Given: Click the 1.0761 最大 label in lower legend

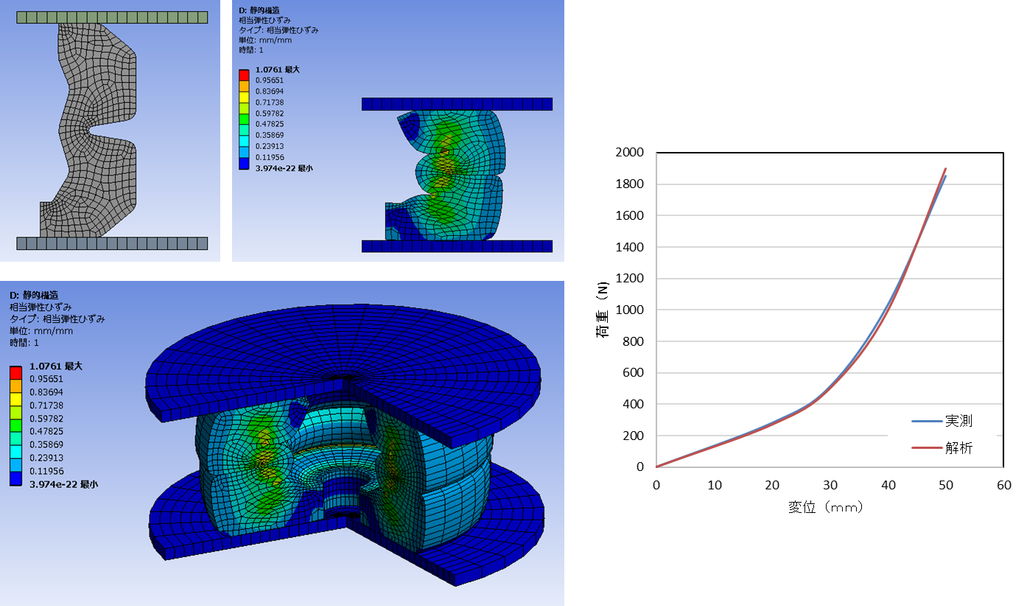Looking at the screenshot, I should click(x=56, y=366).
